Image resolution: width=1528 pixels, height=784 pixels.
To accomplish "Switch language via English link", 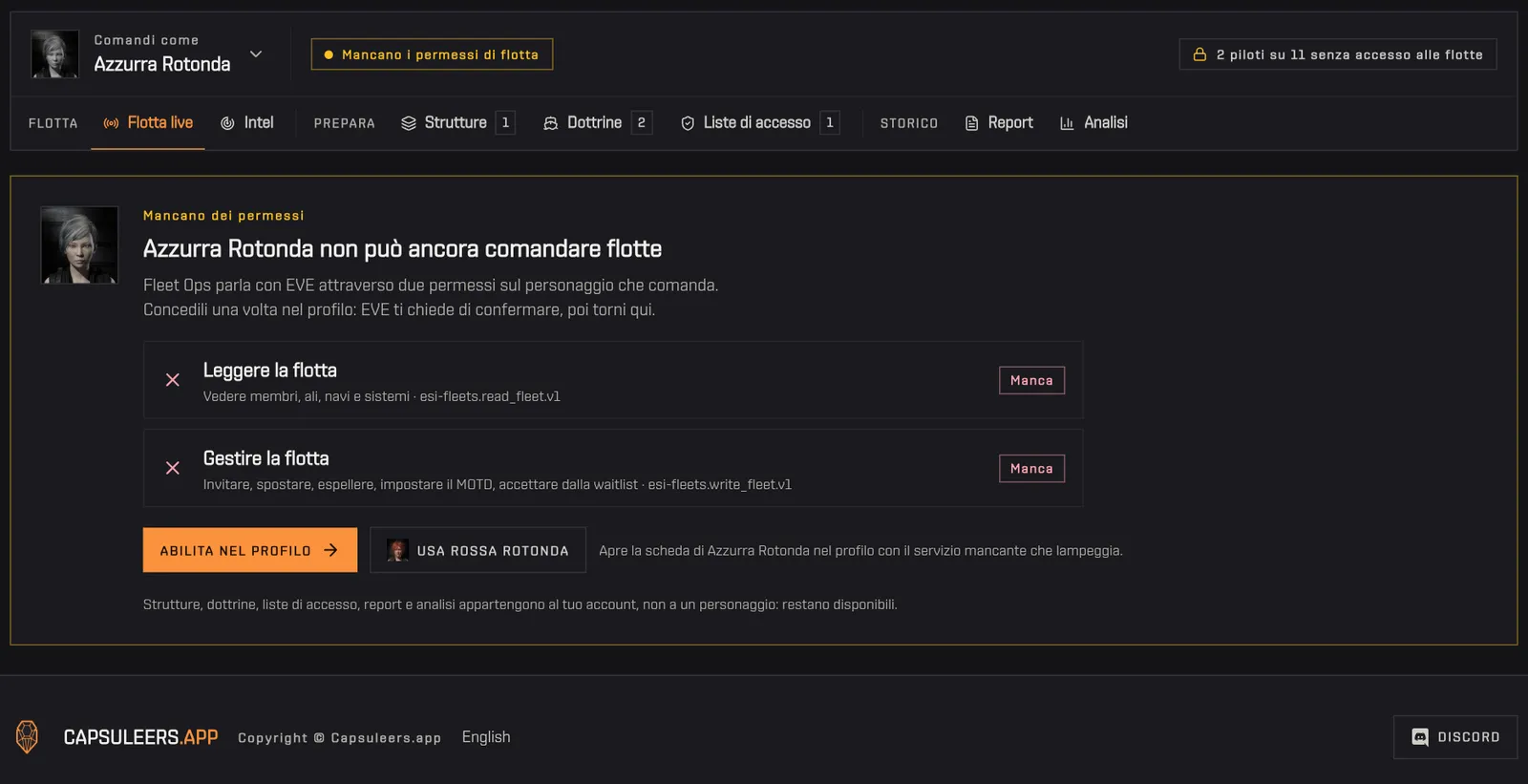I will point(486,737).
